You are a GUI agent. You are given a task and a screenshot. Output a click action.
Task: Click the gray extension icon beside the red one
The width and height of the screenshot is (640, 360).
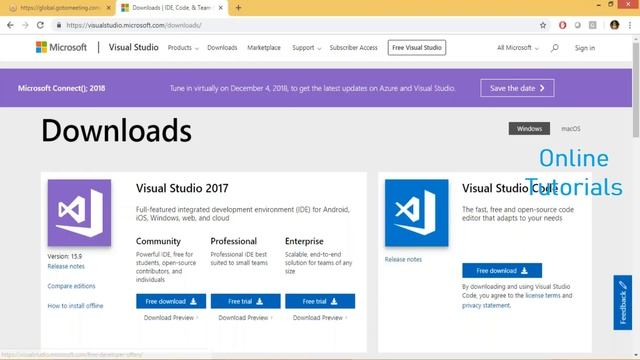578,25
